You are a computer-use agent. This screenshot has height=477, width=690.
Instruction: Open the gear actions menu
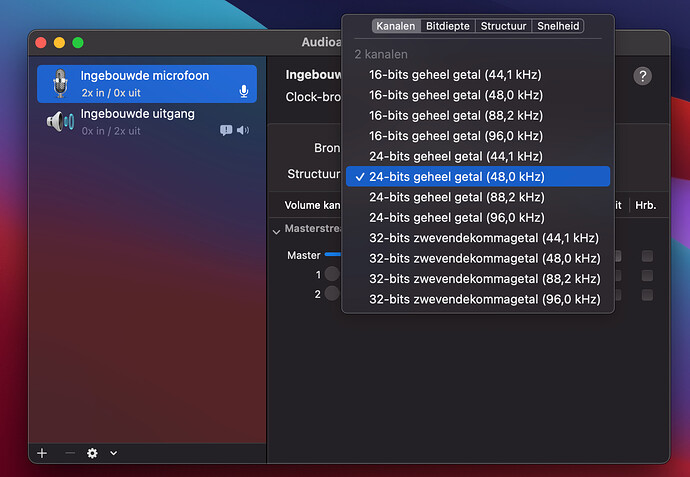pyautogui.click(x=92, y=453)
